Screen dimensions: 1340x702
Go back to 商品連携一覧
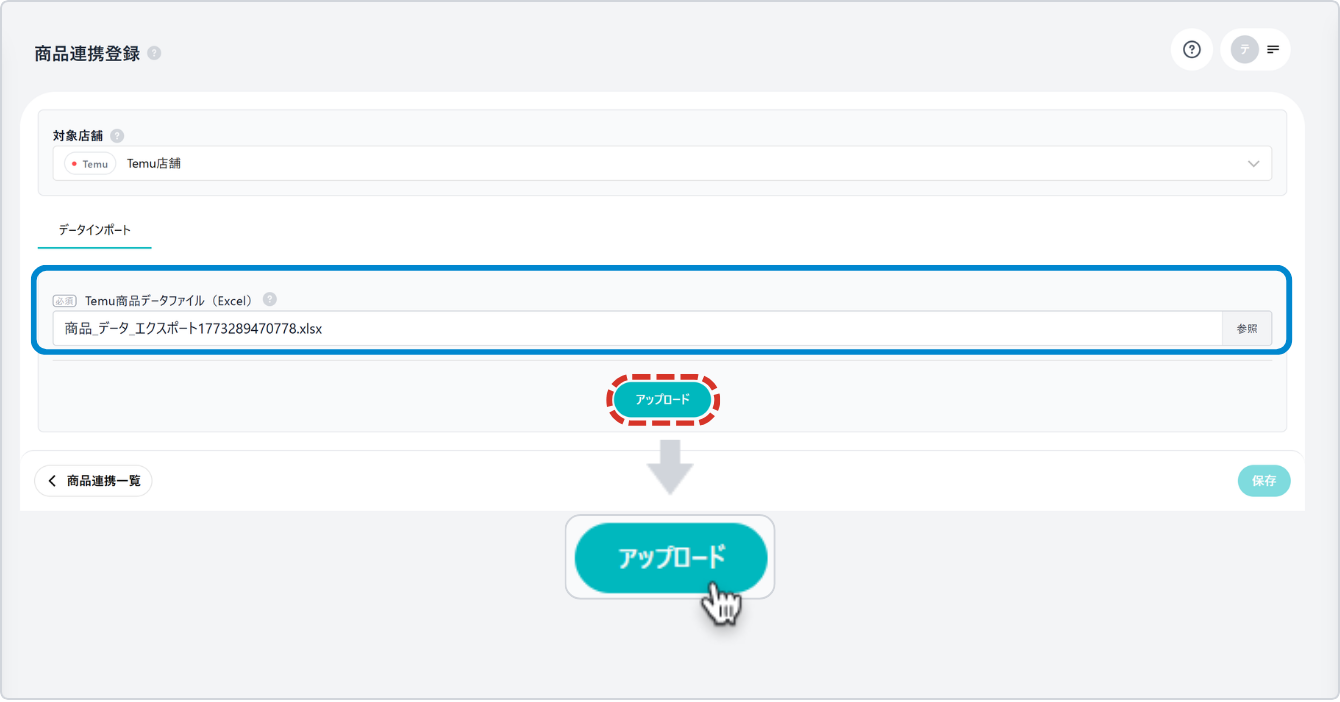pyautogui.click(x=94, y=481)
